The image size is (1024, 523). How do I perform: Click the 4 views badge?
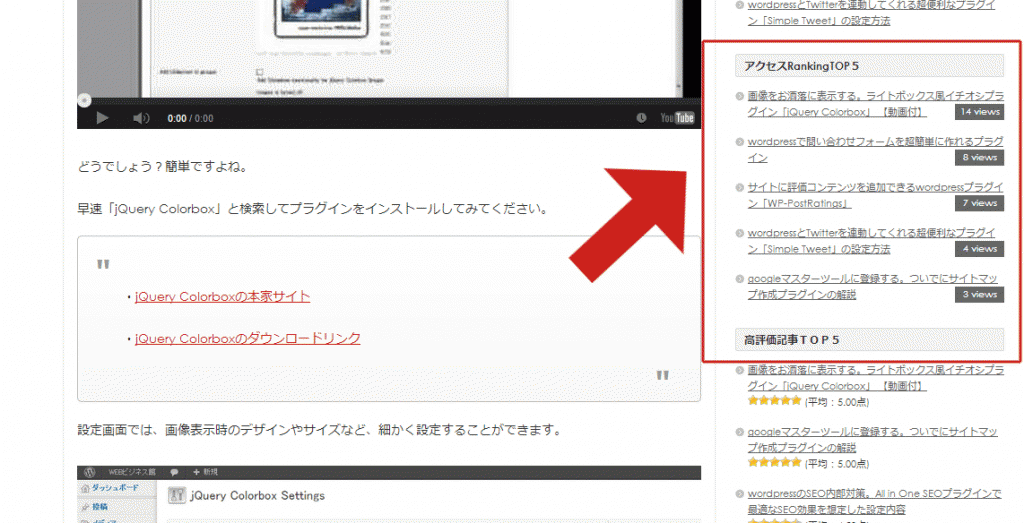point(979,249)
